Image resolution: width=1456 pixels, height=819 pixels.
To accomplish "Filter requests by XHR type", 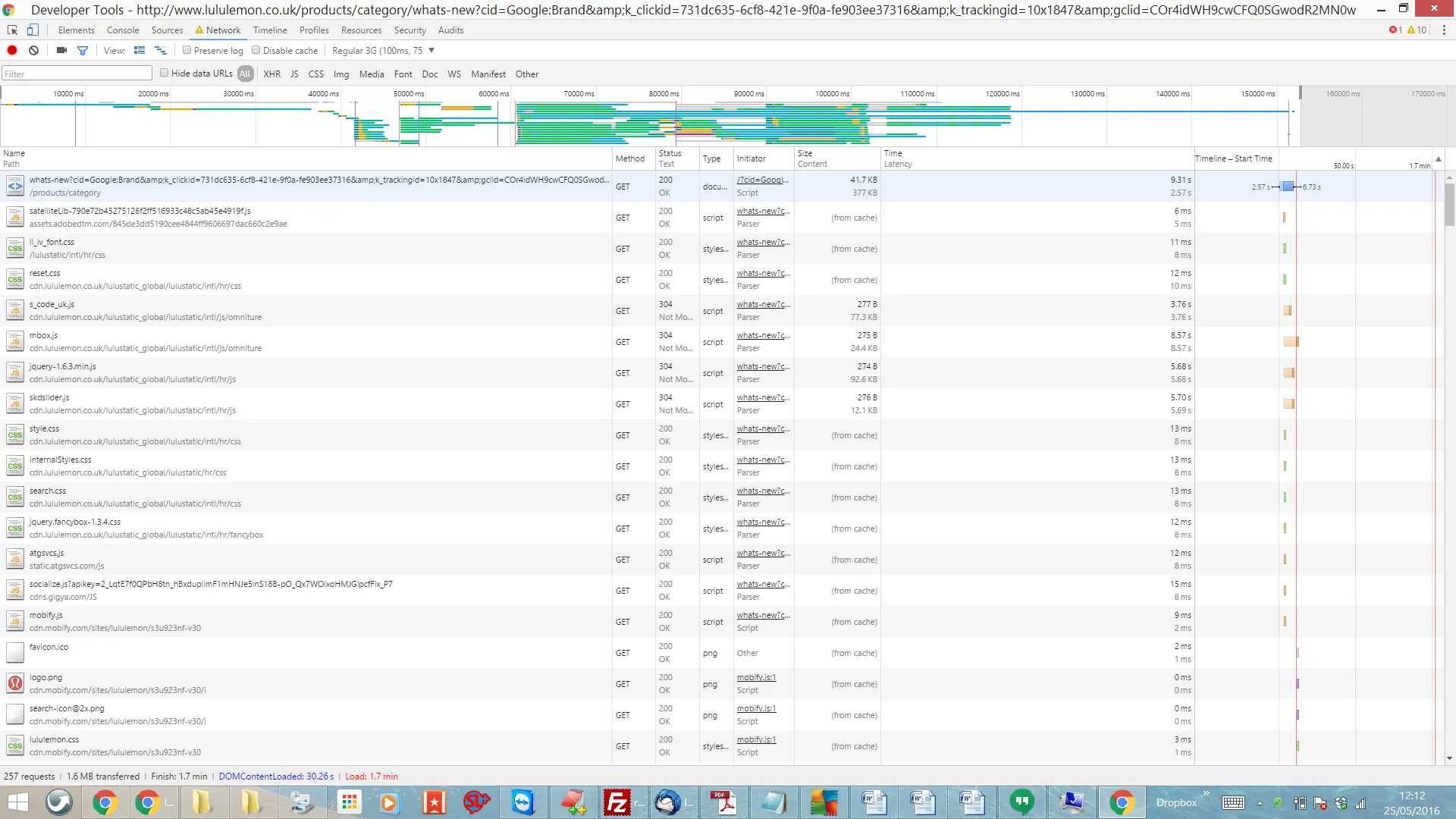I will (271, 74).
